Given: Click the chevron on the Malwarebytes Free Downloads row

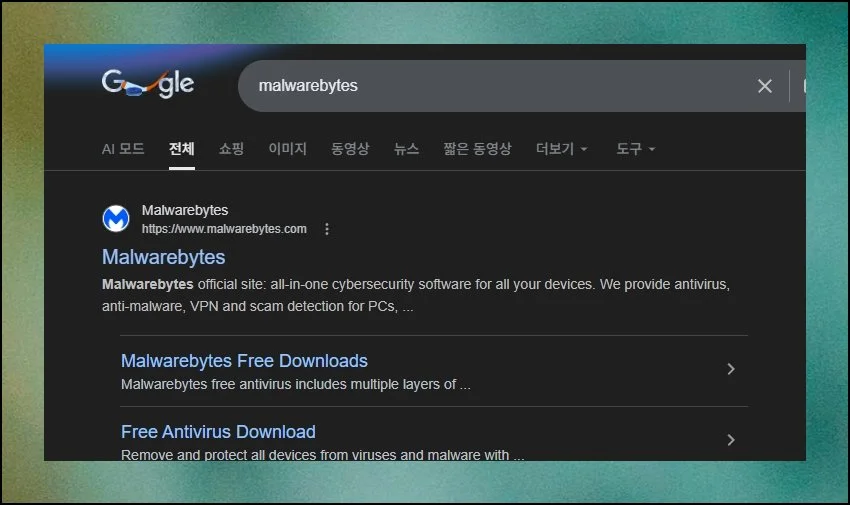Looking at the screenshot, I should (731, 369).
